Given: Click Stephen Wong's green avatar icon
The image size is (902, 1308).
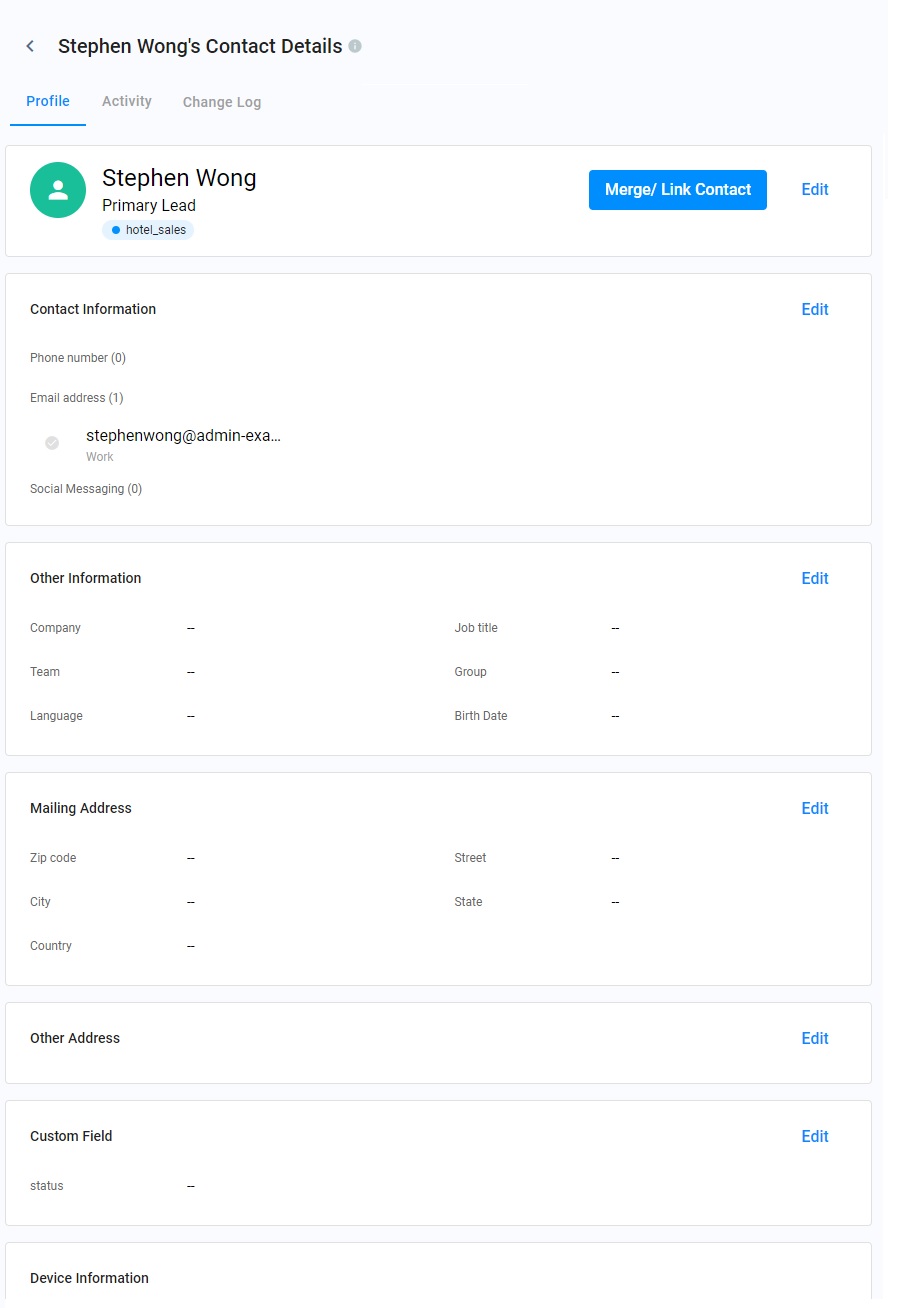Looking at the screenshot, I should (x=58, y=190).
